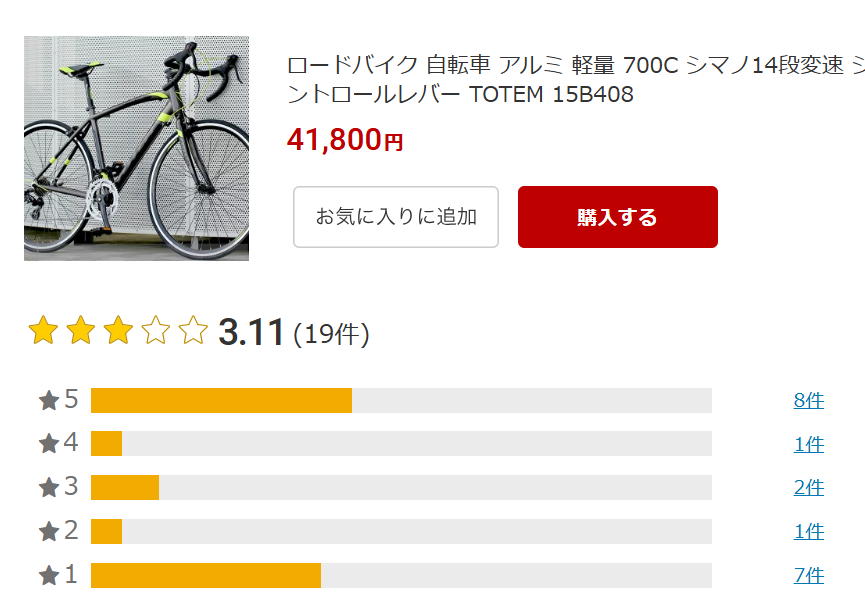Viewport: 865px width, 615px height.
Task: Click the second filled rating star
Action: pyautogui.click(x=81, y=330)
